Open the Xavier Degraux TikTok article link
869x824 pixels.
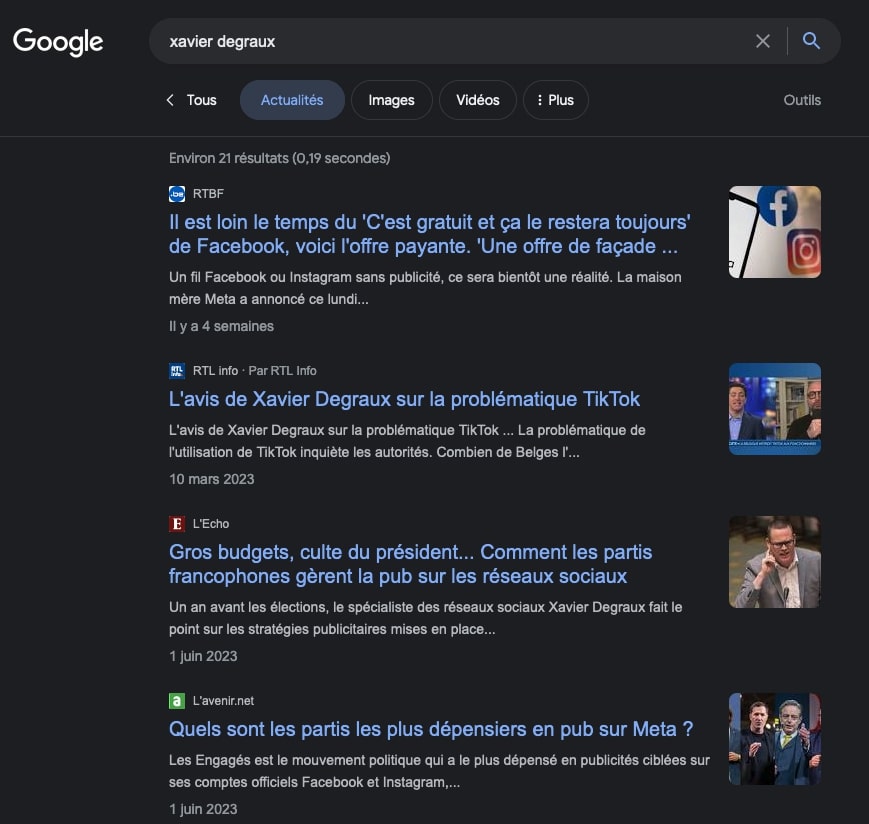(404, 399)
